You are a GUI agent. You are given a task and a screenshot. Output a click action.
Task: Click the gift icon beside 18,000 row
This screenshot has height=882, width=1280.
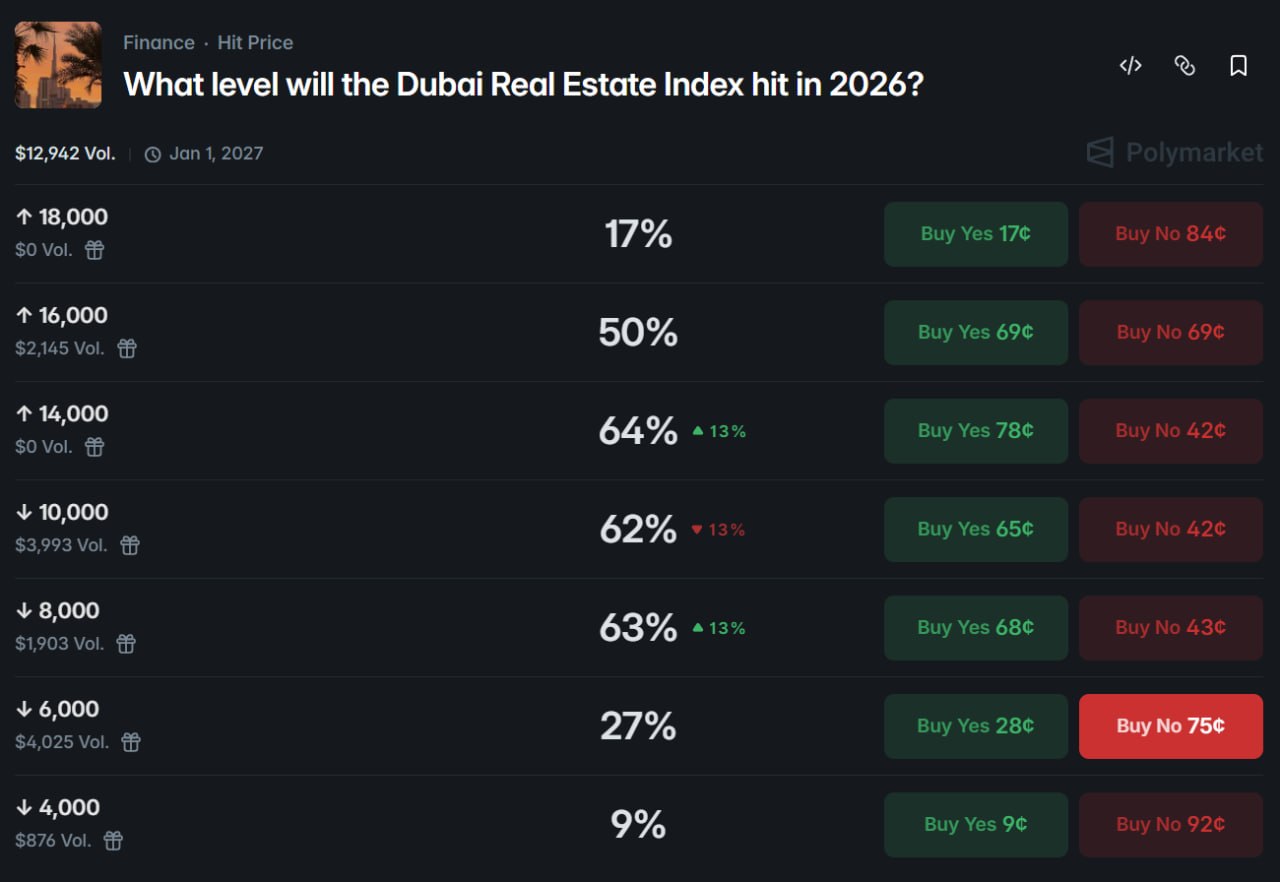click(94, 250)
